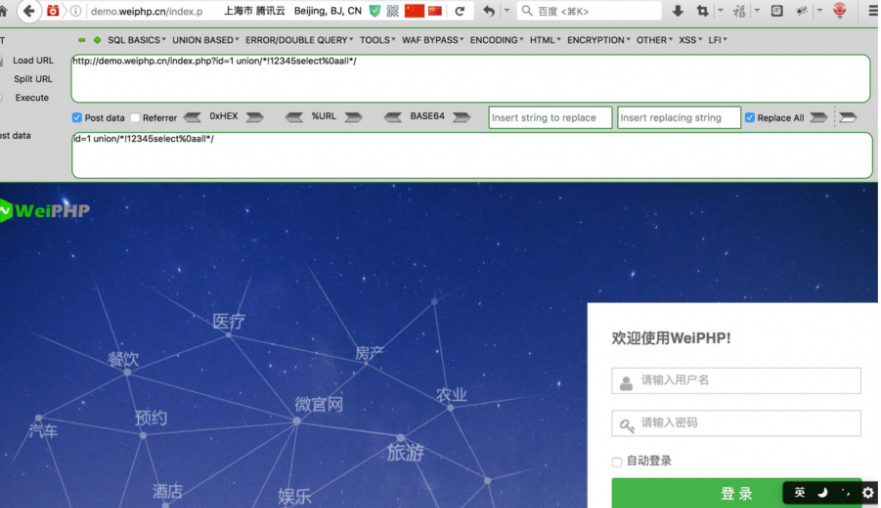Click the left arrow beside 0xHEX
Screen dimensions: 881x508
click(192, 117)
